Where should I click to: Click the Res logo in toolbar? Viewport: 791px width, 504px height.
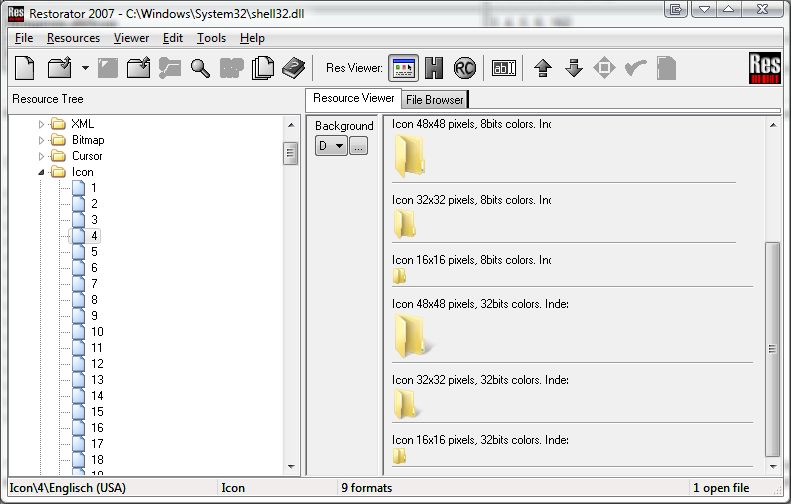click(765, 68)
